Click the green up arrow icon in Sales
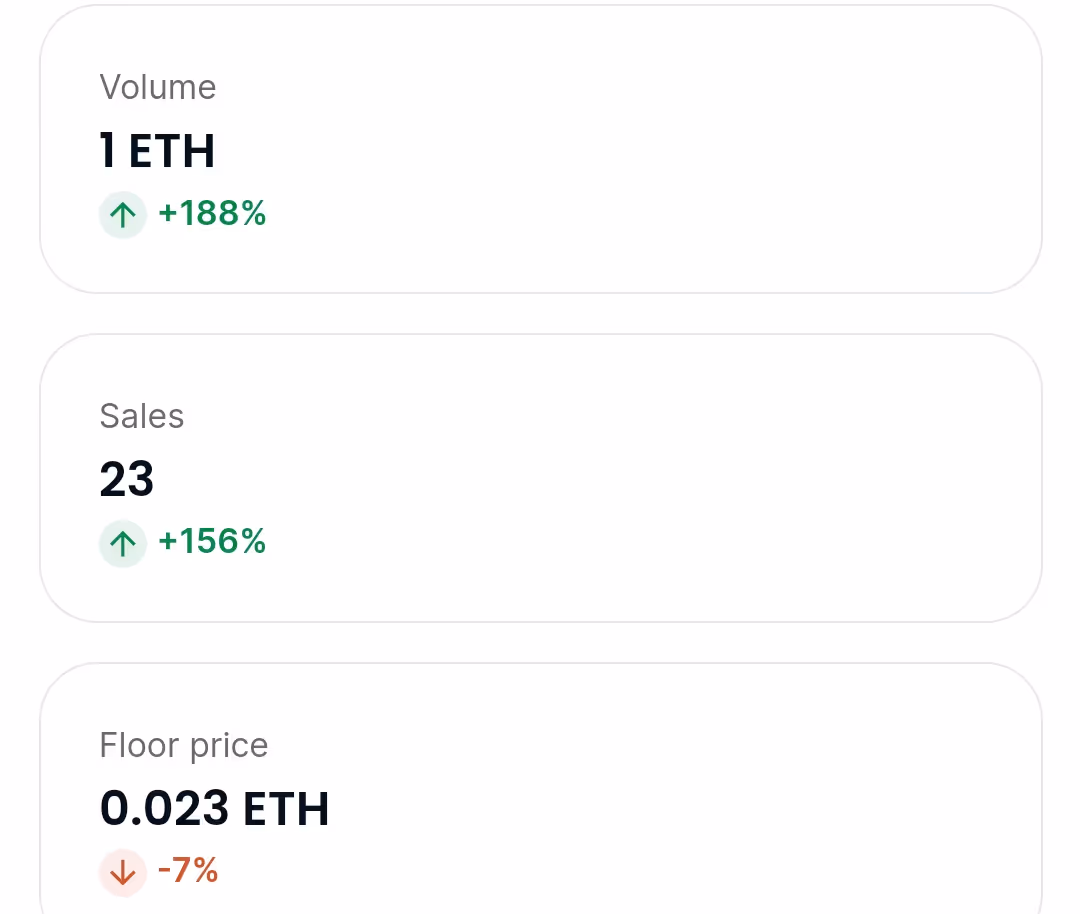1080x914 pixels. tap(123, 543)
